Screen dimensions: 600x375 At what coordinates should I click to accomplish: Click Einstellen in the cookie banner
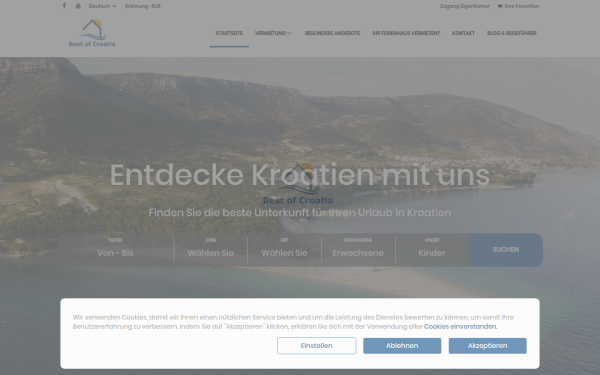tap(317, 346)
